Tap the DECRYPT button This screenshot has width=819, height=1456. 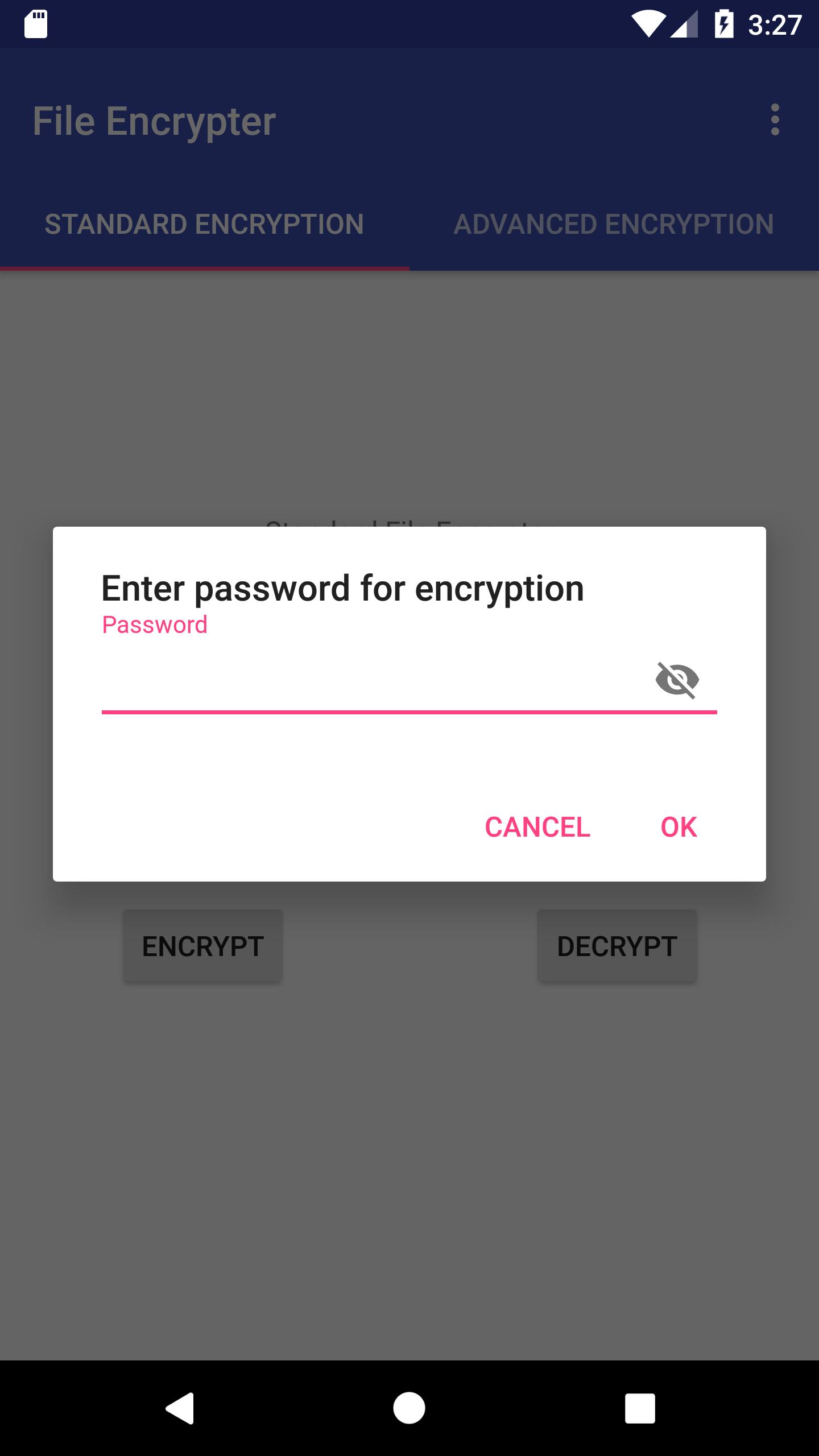coord(617,946)
